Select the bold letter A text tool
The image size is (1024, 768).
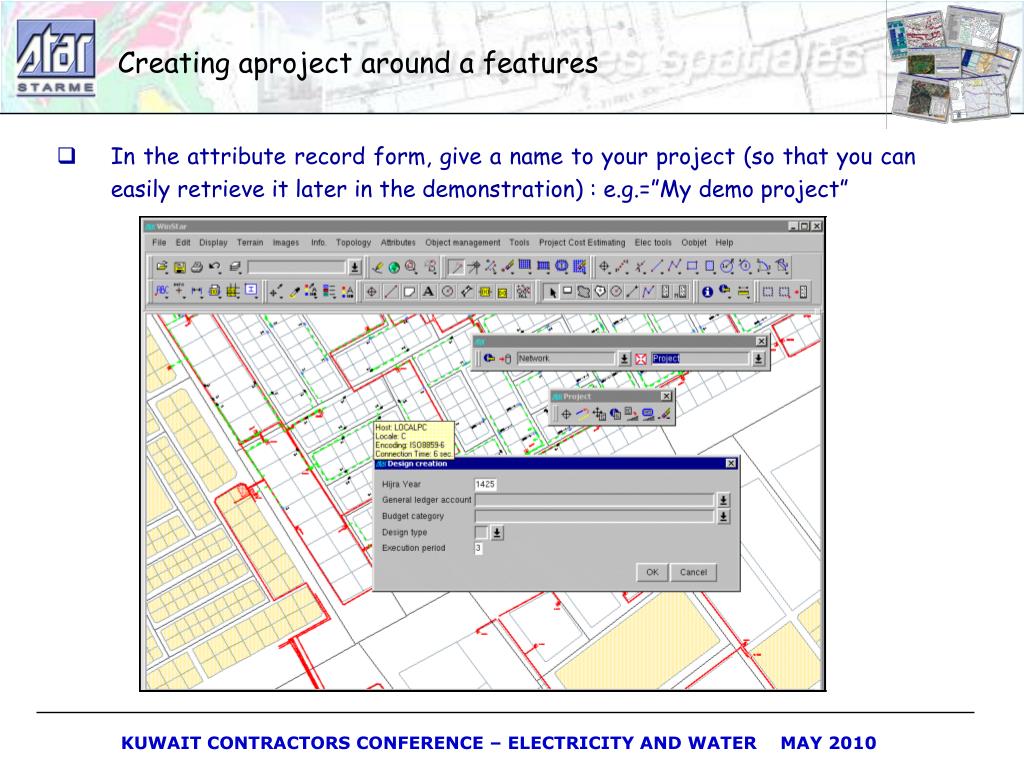428,291
